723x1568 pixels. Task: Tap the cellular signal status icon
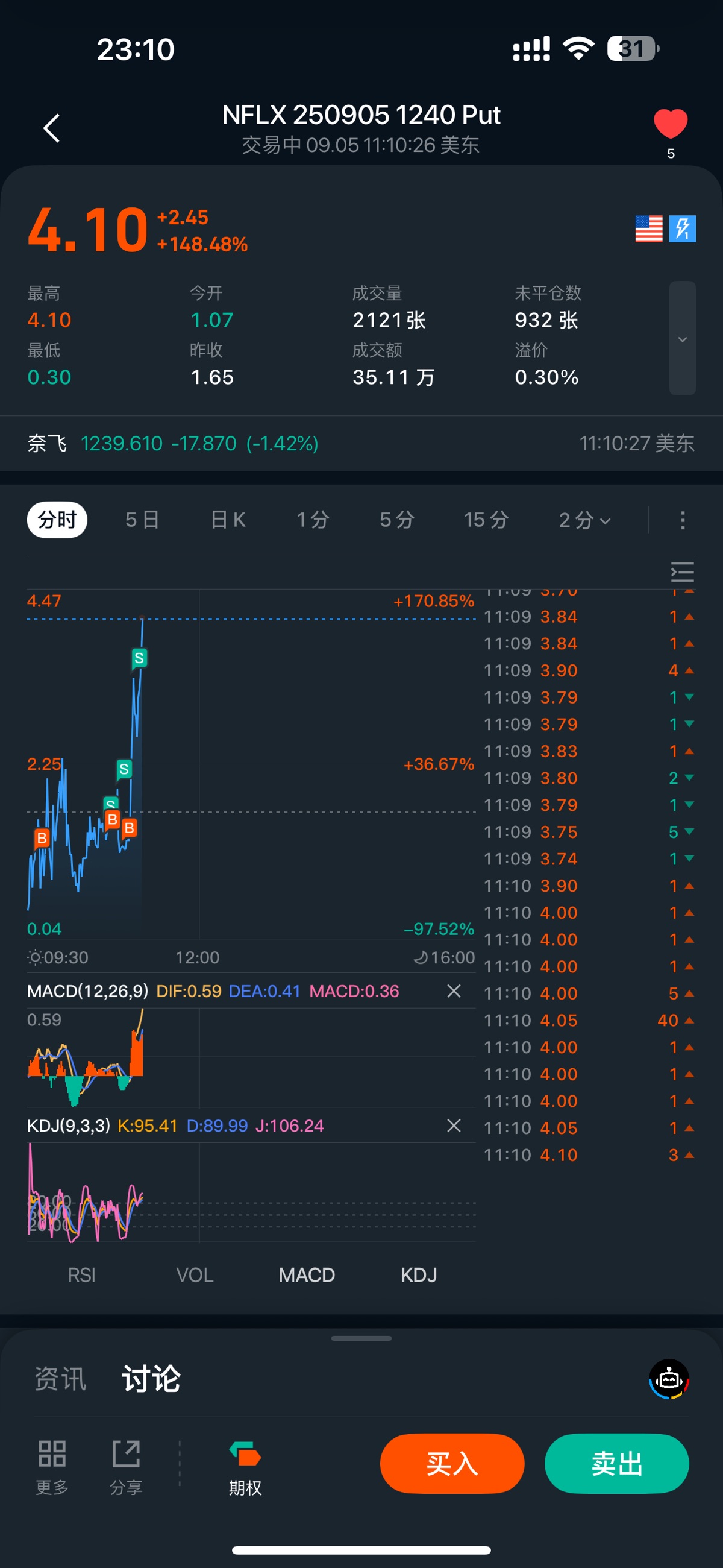pos(531,49)
